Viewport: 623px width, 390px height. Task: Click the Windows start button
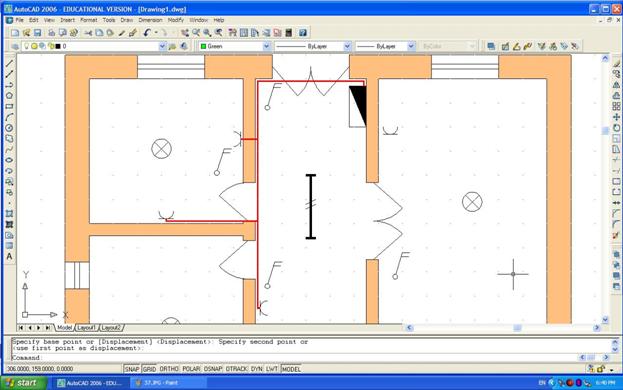point(23,383)
